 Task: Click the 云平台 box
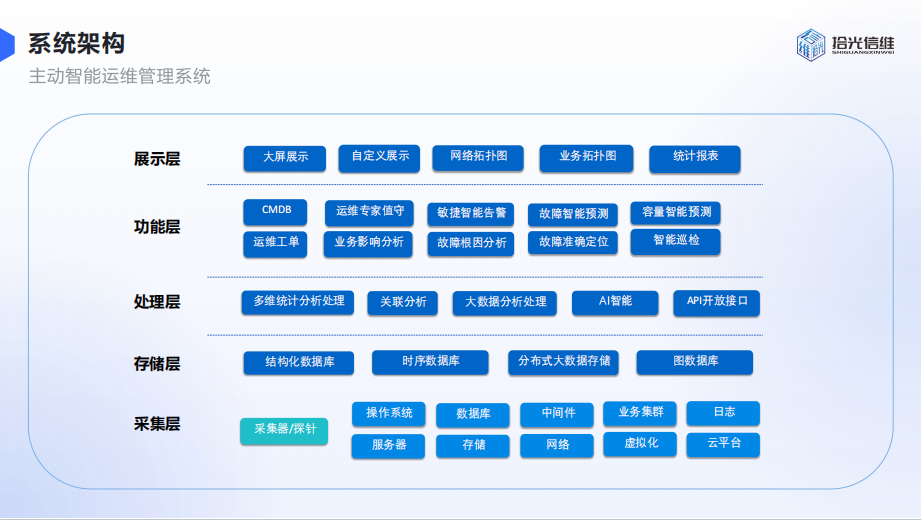click(x=723, y=444)
